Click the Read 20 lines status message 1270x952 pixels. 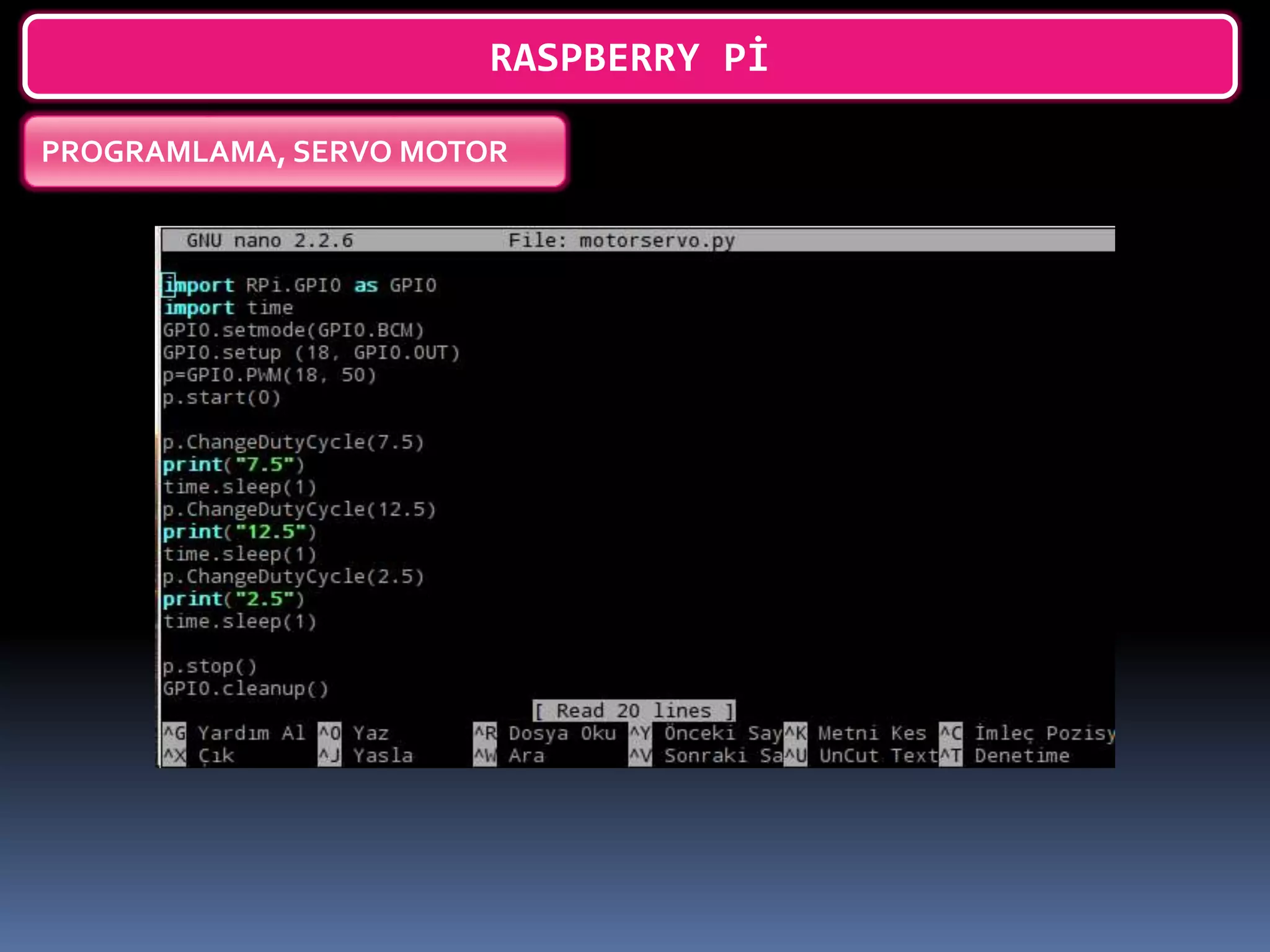pyautogui.click(x=634, y=711)
